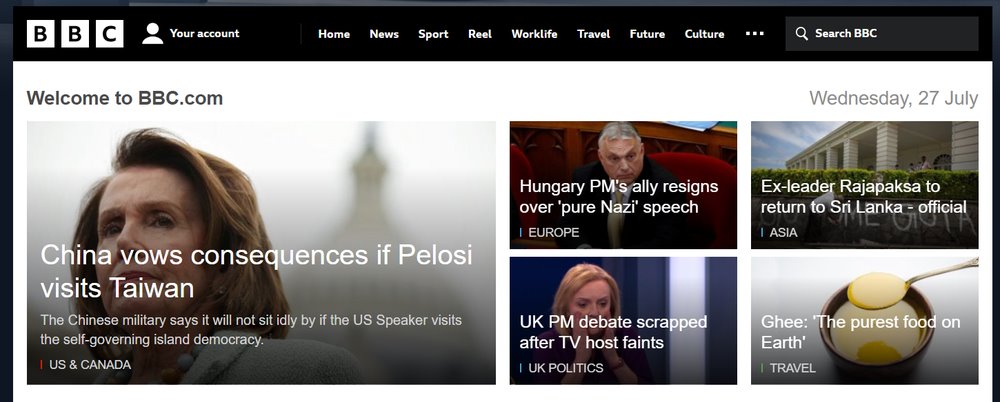Open the Sport section
1000x402 pixels.
(433, 34)
